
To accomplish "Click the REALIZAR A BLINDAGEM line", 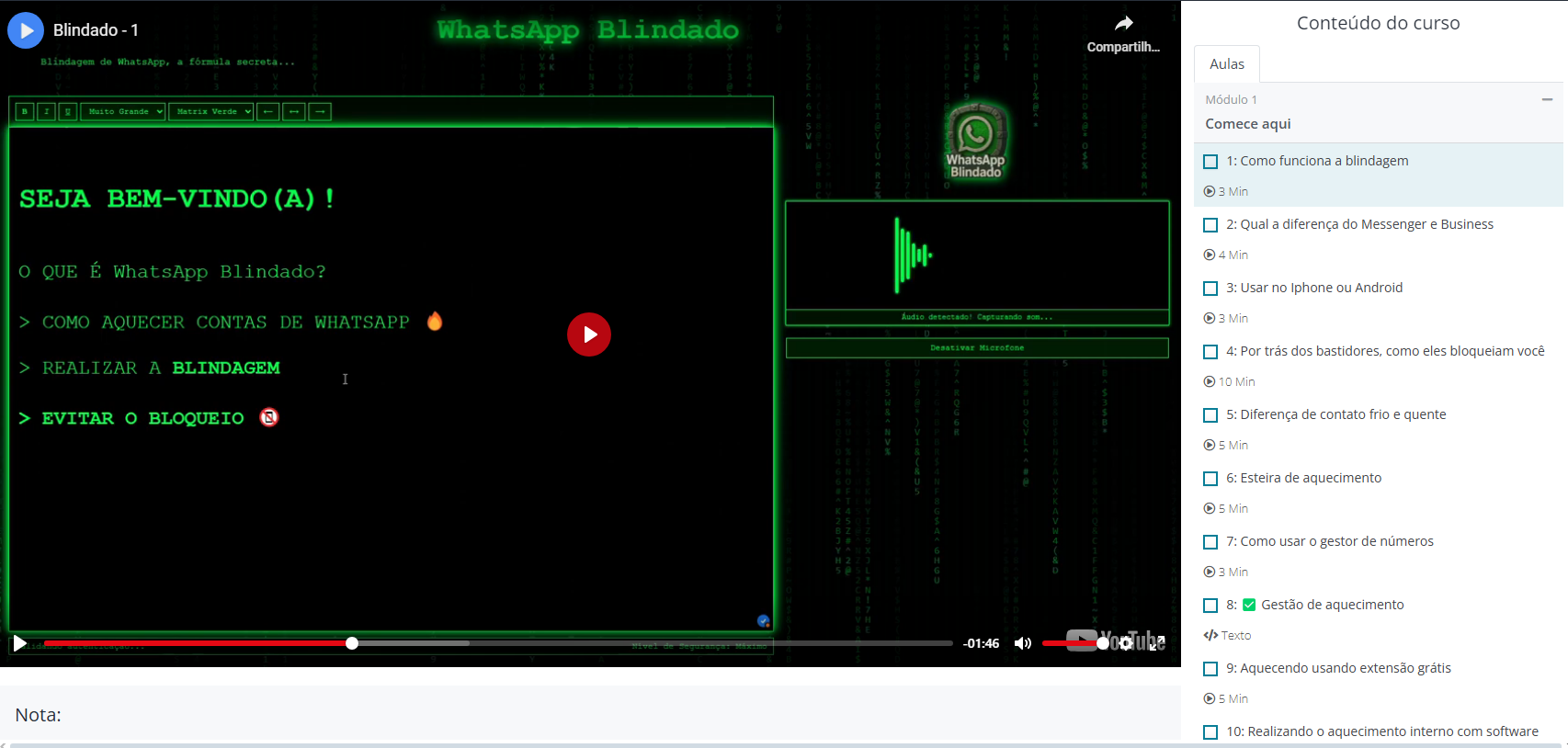I will (150, 368).
